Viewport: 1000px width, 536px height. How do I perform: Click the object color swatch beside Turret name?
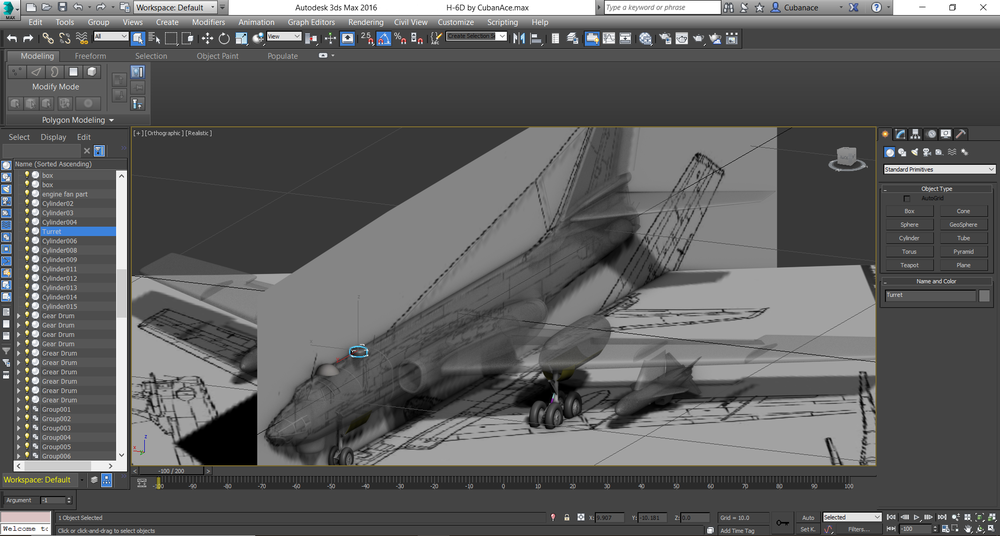coord(985,296)
